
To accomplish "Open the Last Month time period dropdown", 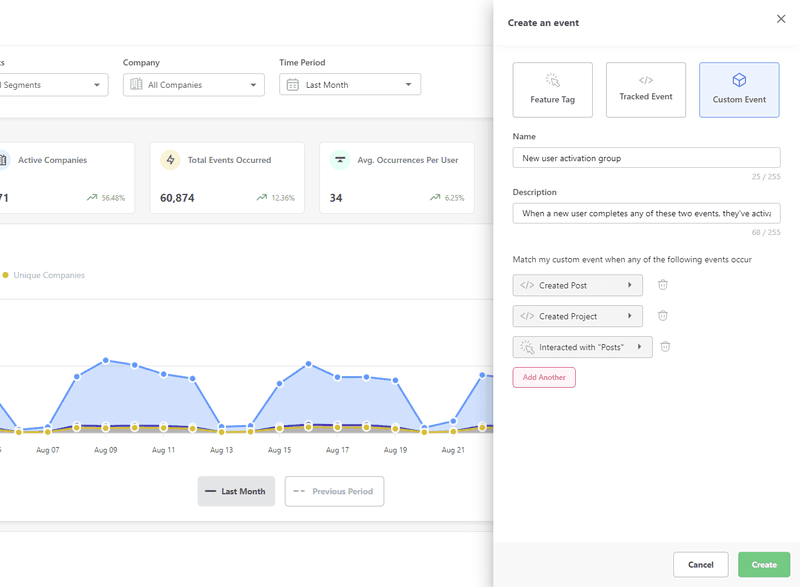I will 349,84.
